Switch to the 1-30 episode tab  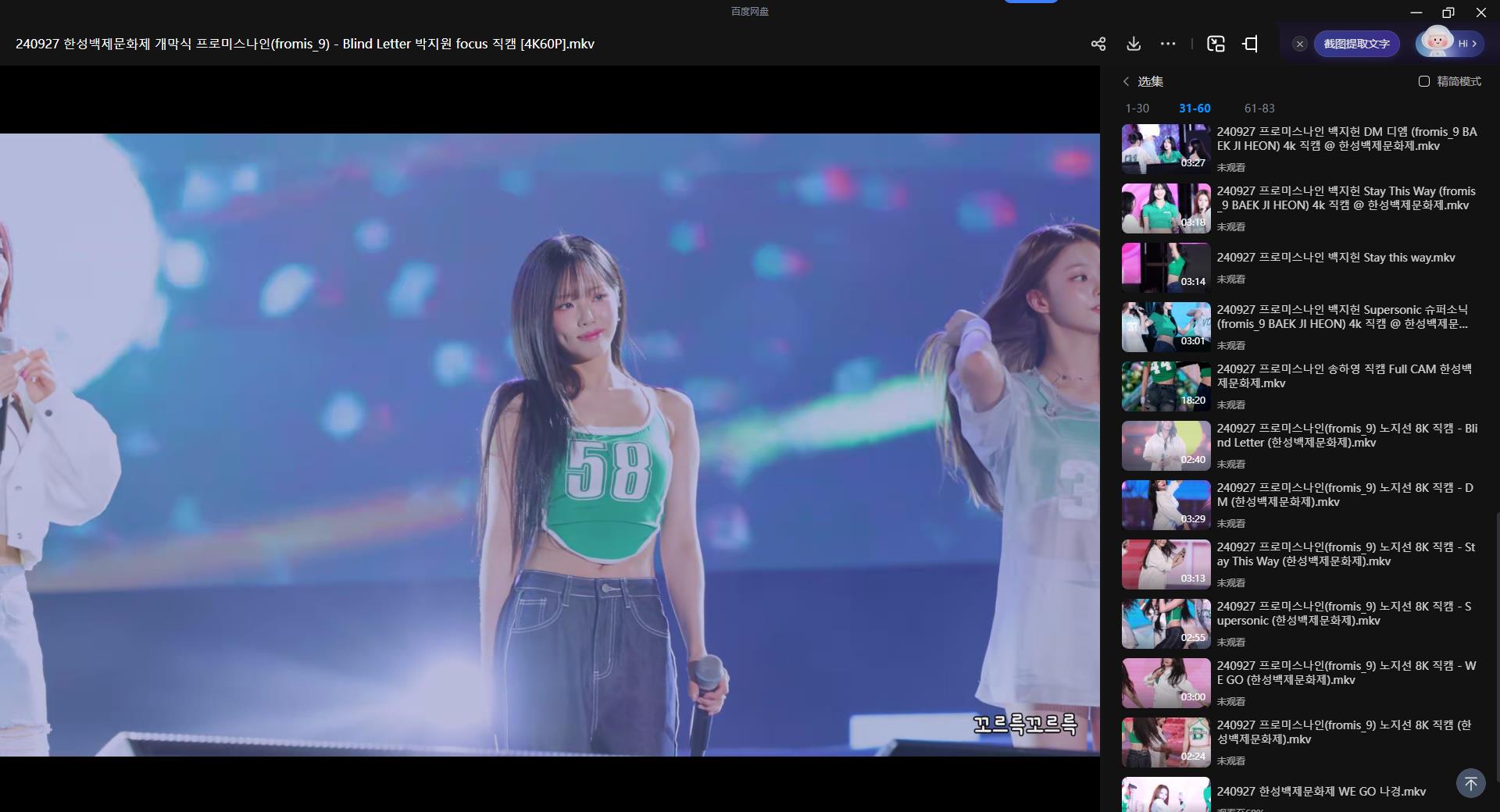click(x=1137, y=109)
